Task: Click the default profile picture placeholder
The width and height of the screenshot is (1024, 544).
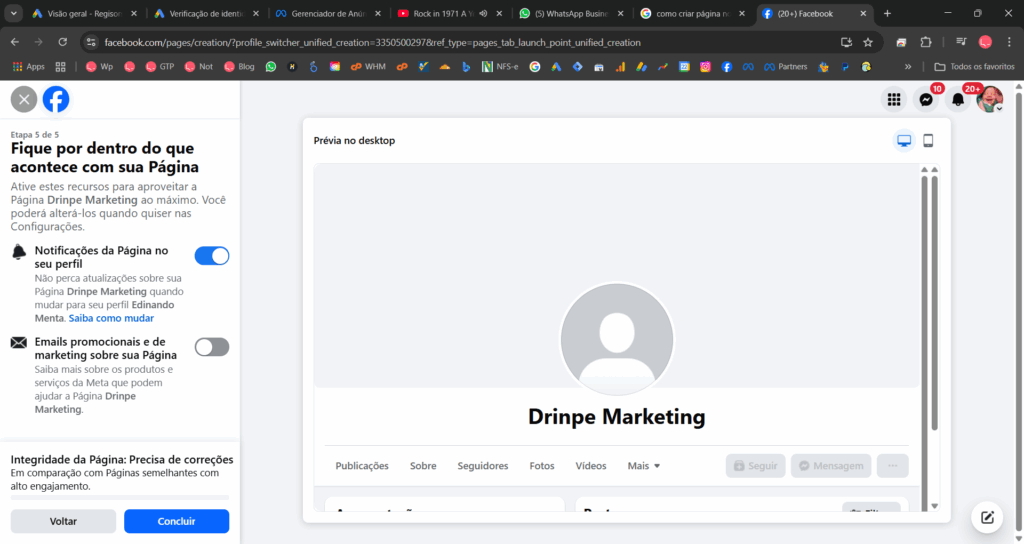Action: 616,340
